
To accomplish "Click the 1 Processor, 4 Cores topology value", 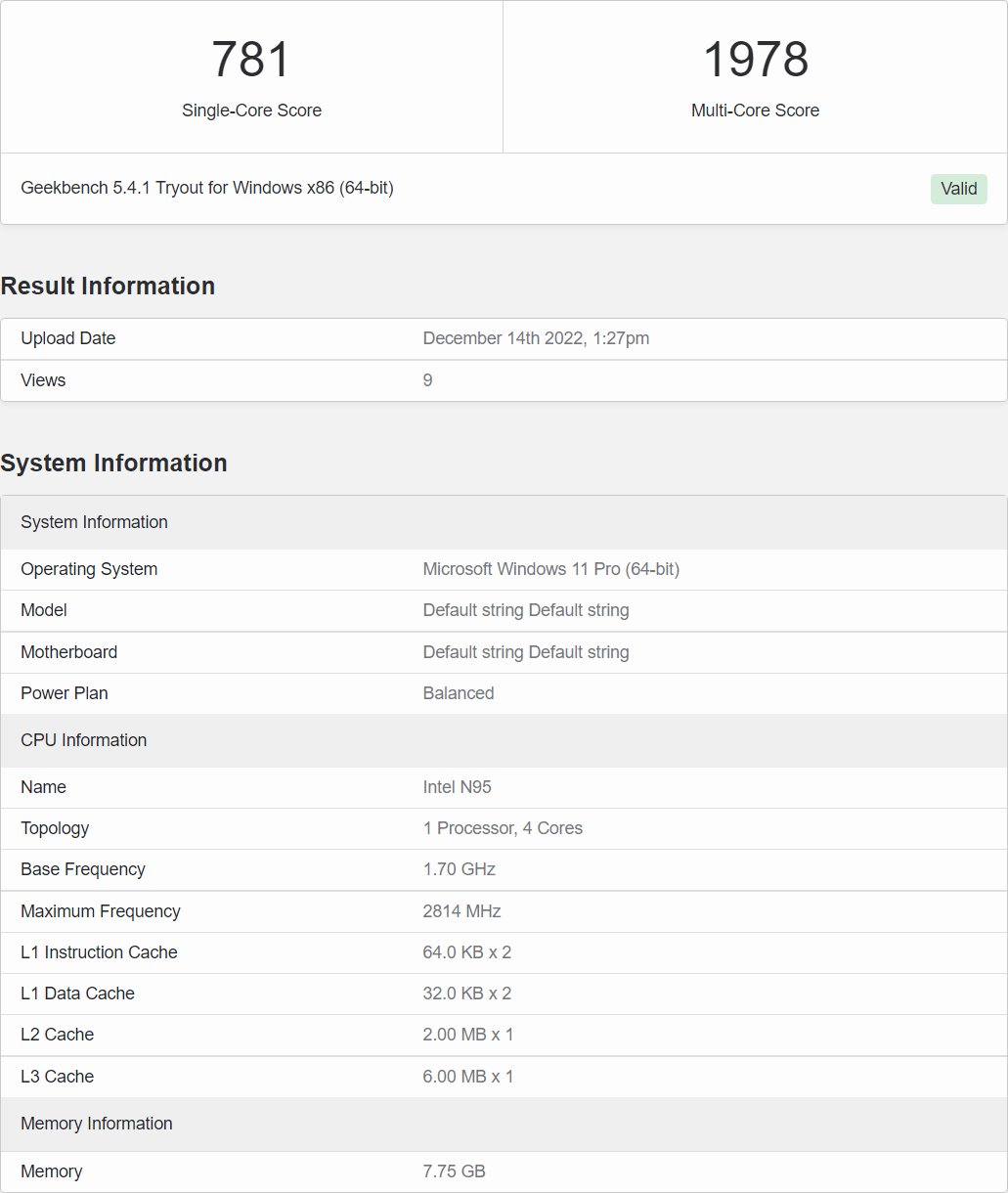I will 502,828.
